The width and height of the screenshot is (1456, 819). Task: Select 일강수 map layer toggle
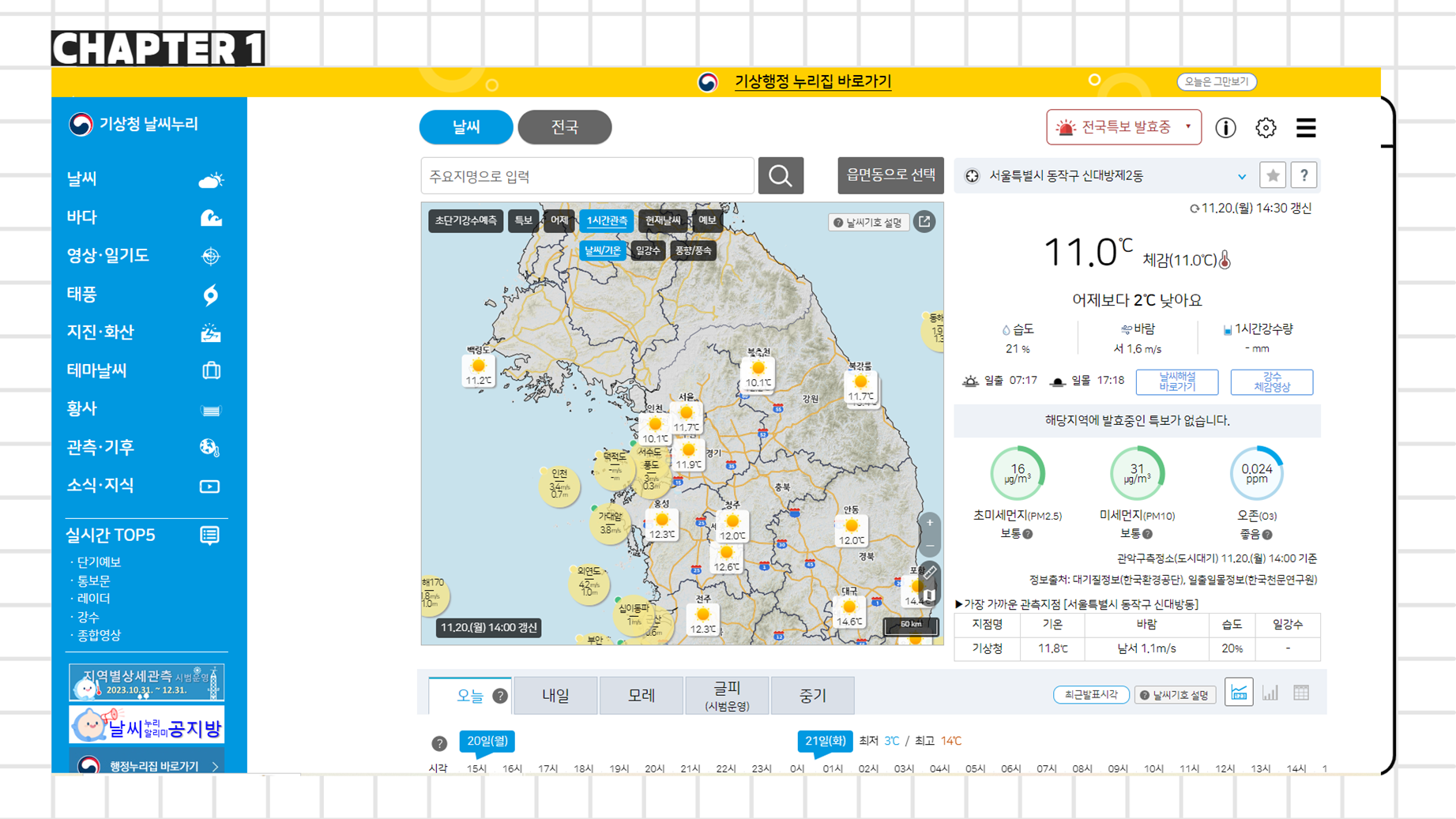pyautogui.click(x=648, y=250)
